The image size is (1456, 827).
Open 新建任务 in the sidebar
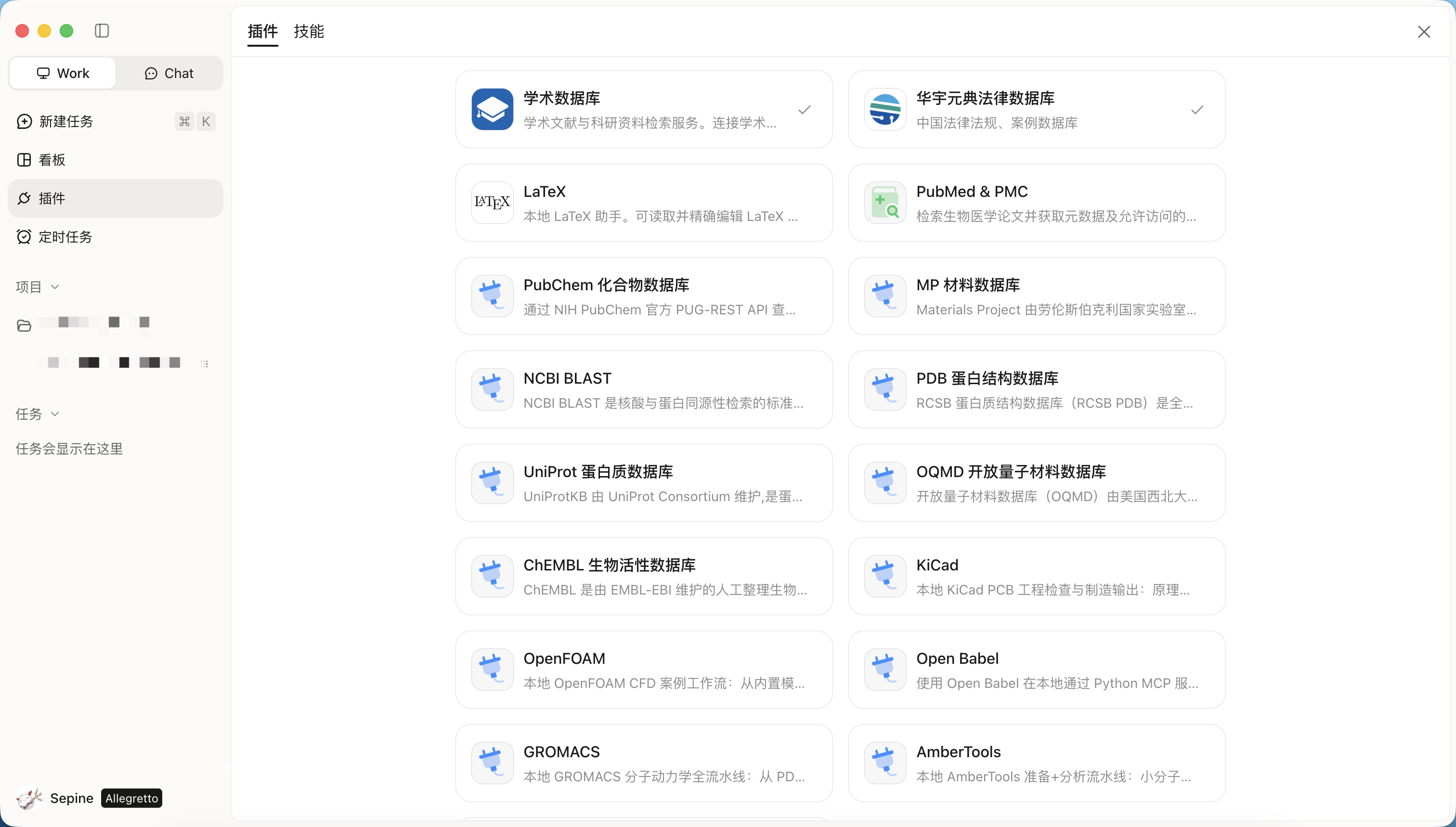point(116,122)
